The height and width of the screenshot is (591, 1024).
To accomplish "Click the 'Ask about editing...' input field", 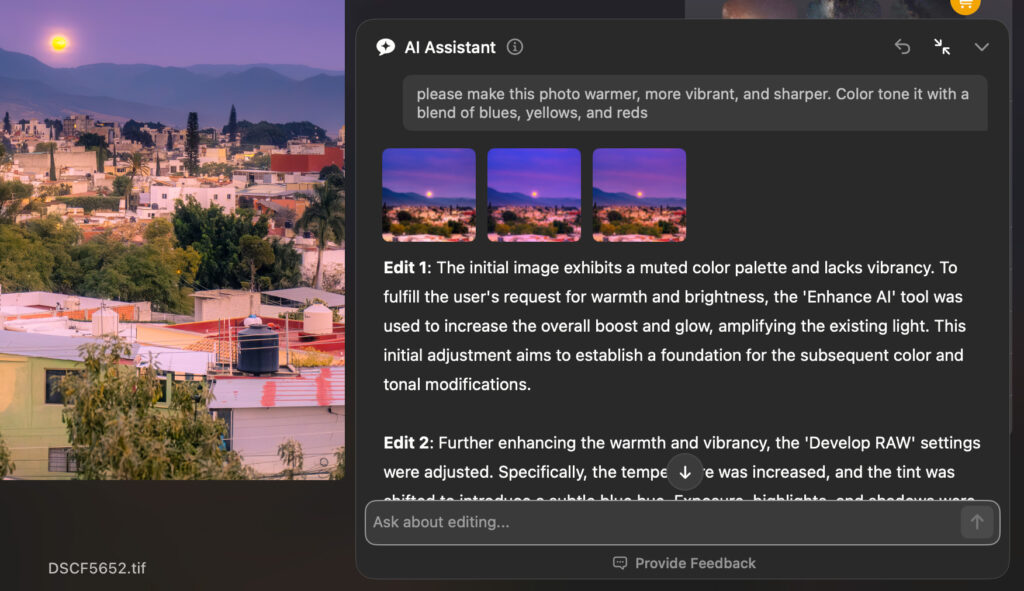I will [600, 522].
